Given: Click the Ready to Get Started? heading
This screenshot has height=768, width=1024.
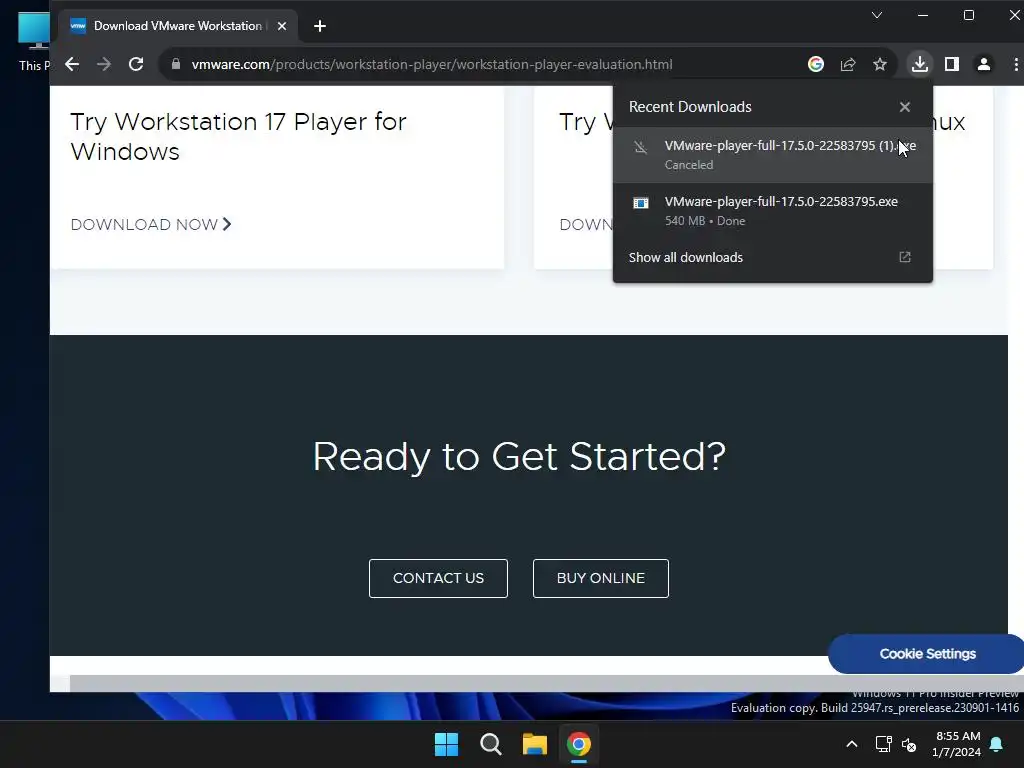Looking at the screenshot, I should [519, 456].
